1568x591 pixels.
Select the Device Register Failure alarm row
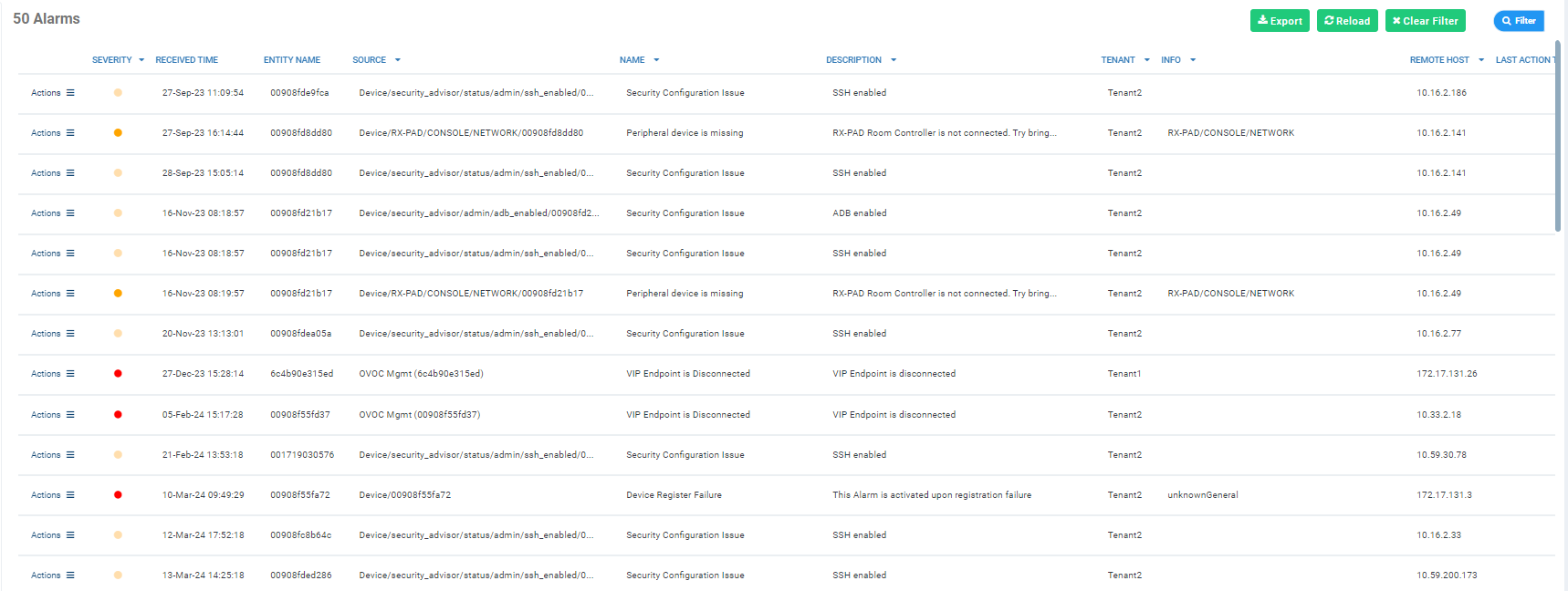(x=674, y=495)
